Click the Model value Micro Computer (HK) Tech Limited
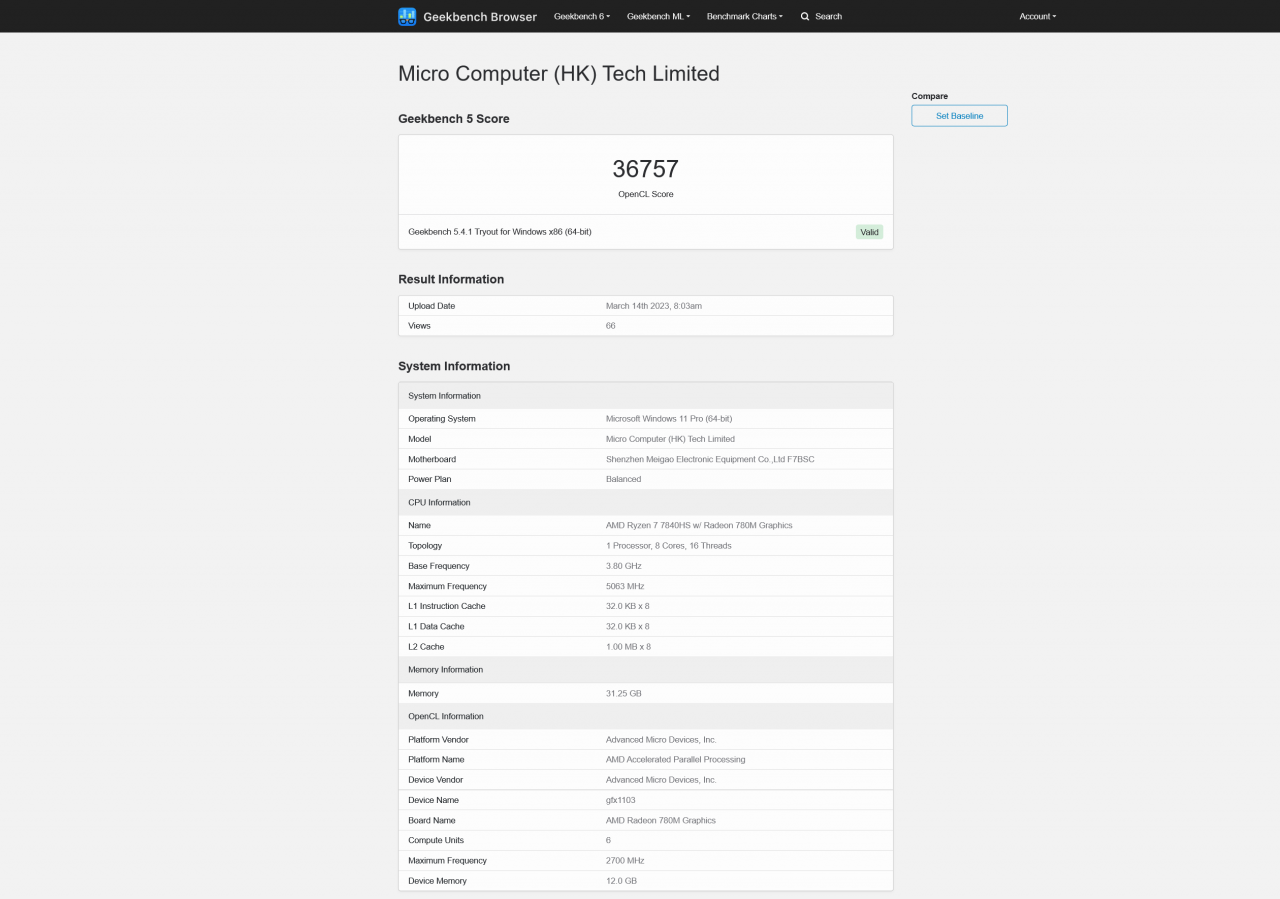 pos(670,439)
